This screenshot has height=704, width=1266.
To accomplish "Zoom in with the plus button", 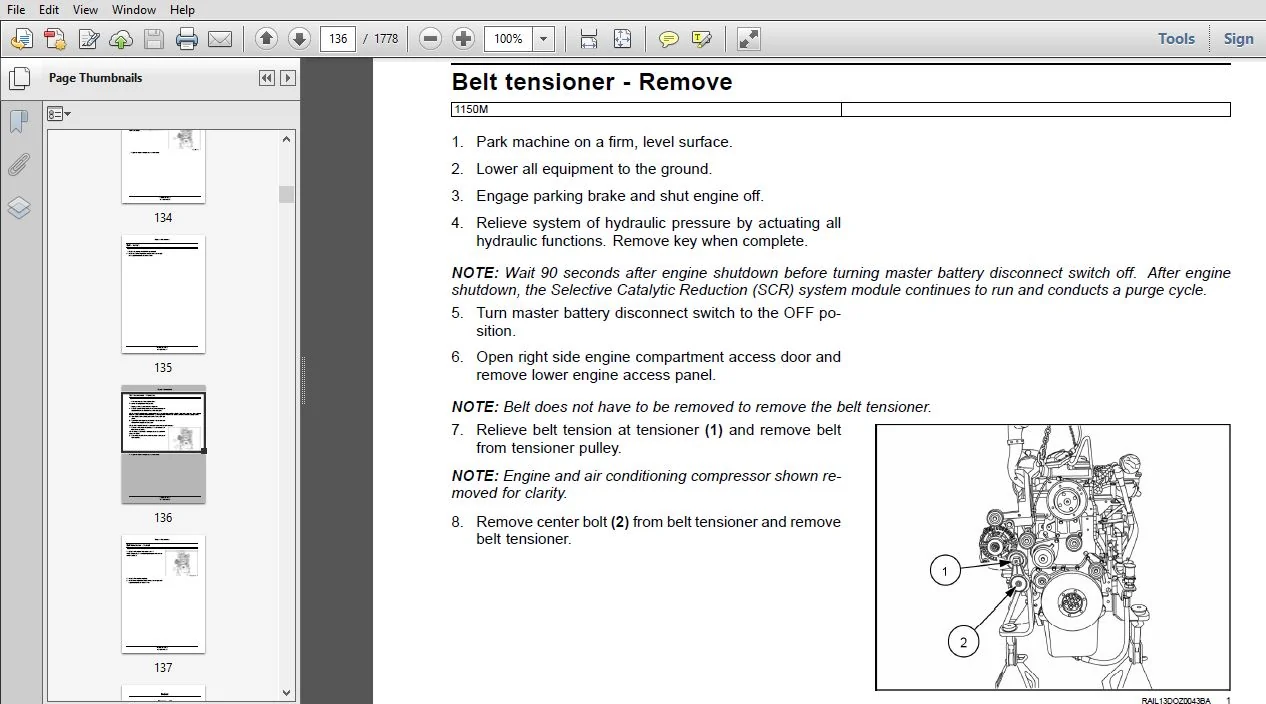I will (x=463, y=39).
